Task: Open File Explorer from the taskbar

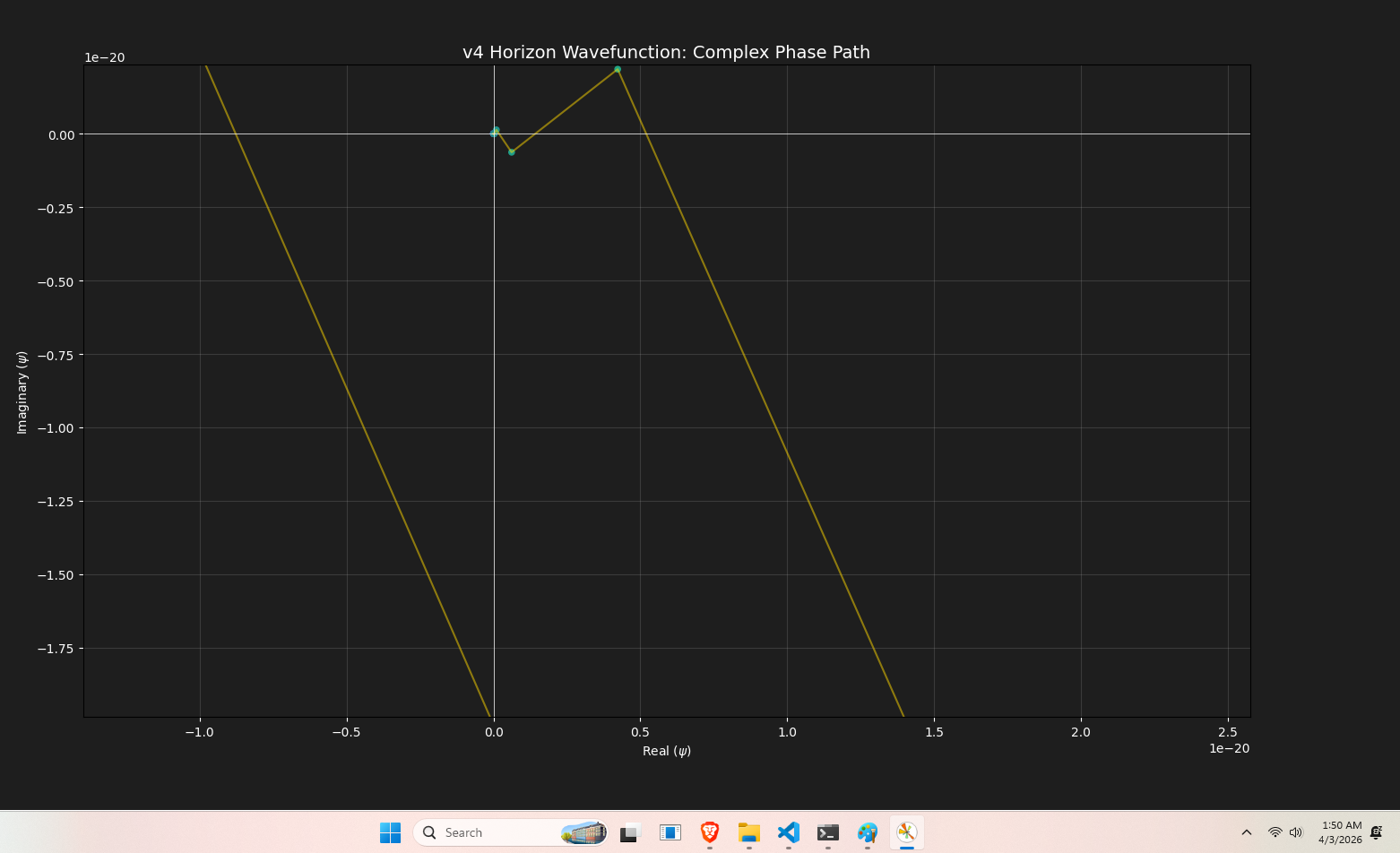Action: [x=748, y=832]
